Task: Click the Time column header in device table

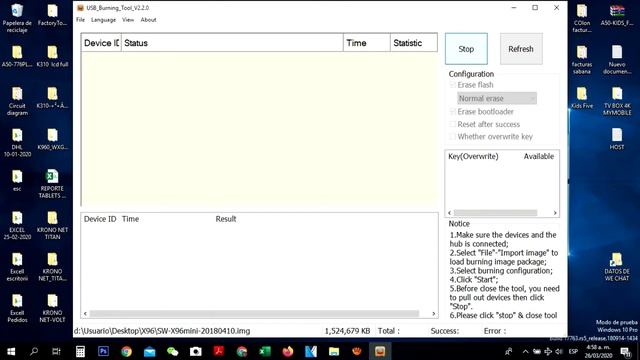Action: (x=367, y=43)
